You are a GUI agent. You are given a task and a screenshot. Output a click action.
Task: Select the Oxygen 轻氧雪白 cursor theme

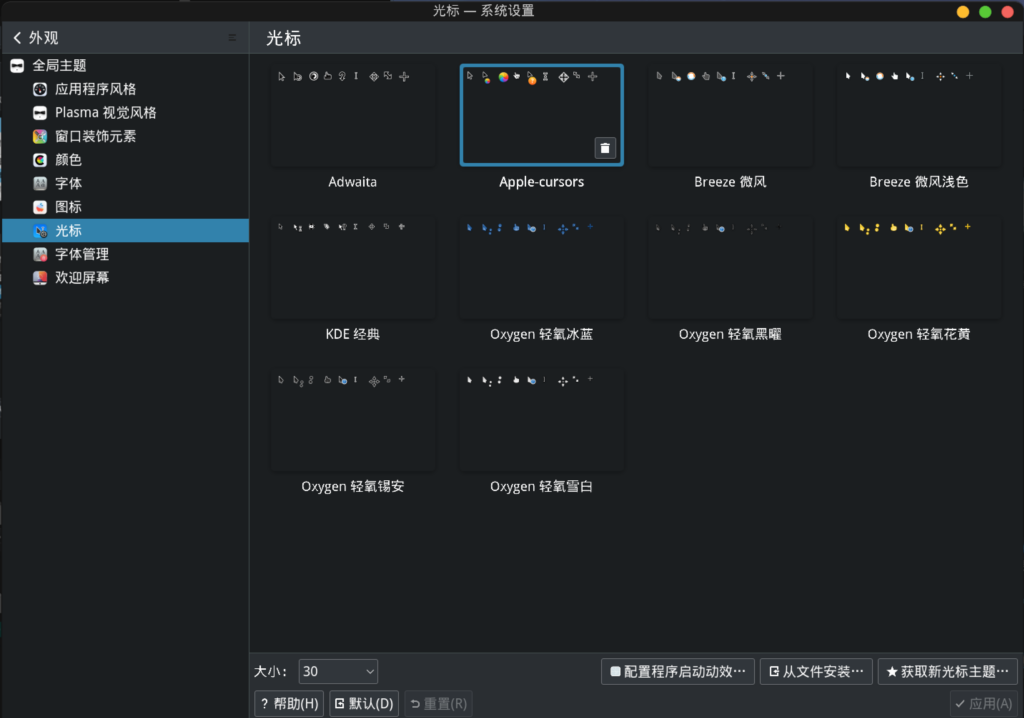(541, 419)
